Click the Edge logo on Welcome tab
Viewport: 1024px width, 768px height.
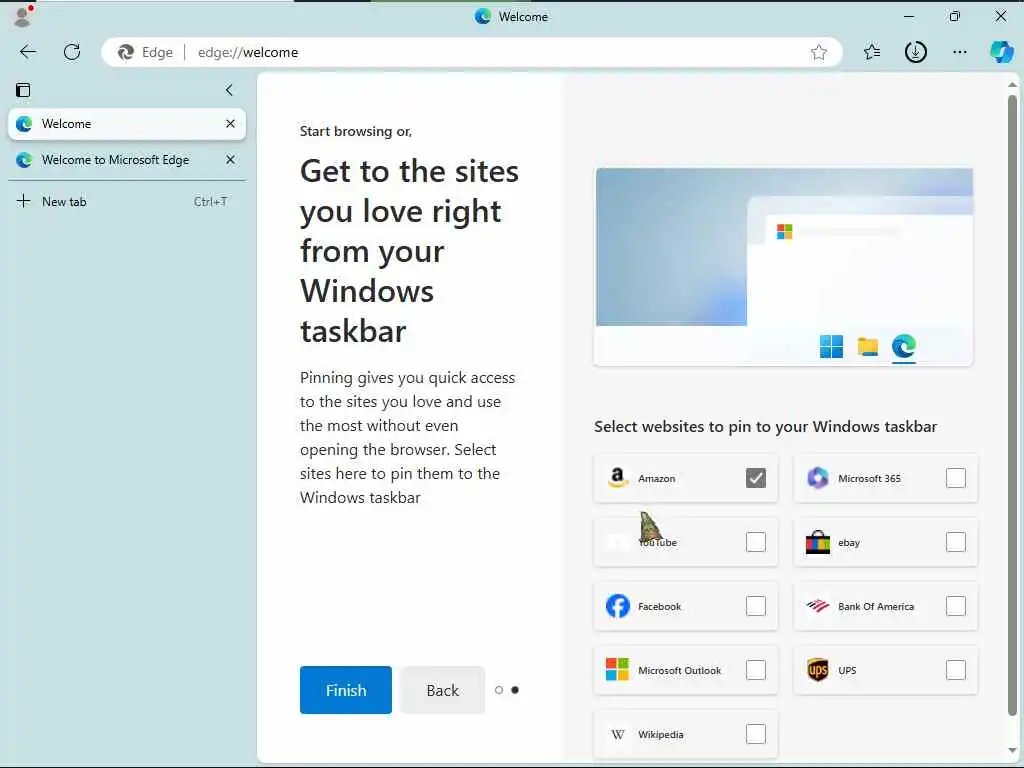click(24, 123)
